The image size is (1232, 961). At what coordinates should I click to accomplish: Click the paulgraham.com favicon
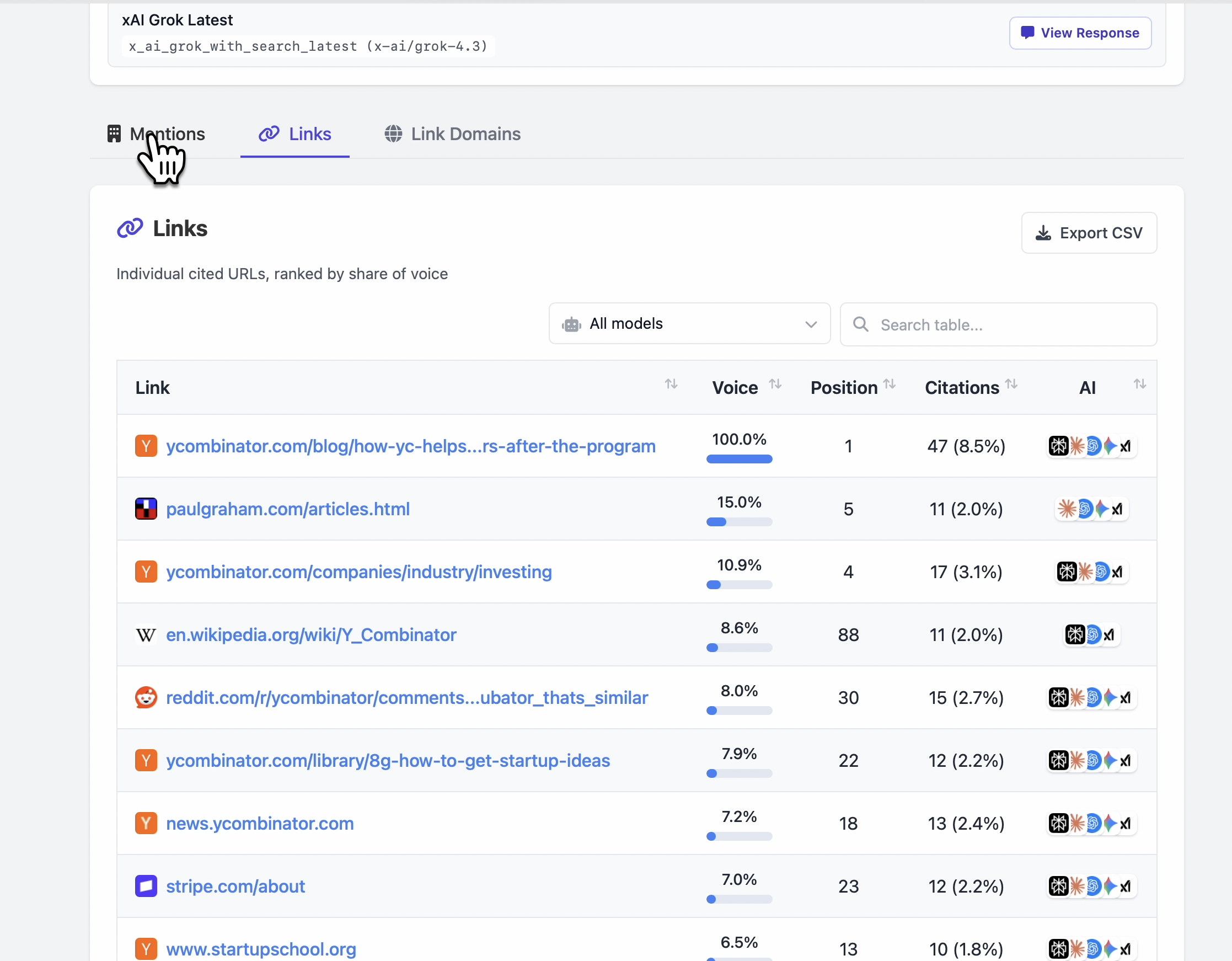point(146,509)
